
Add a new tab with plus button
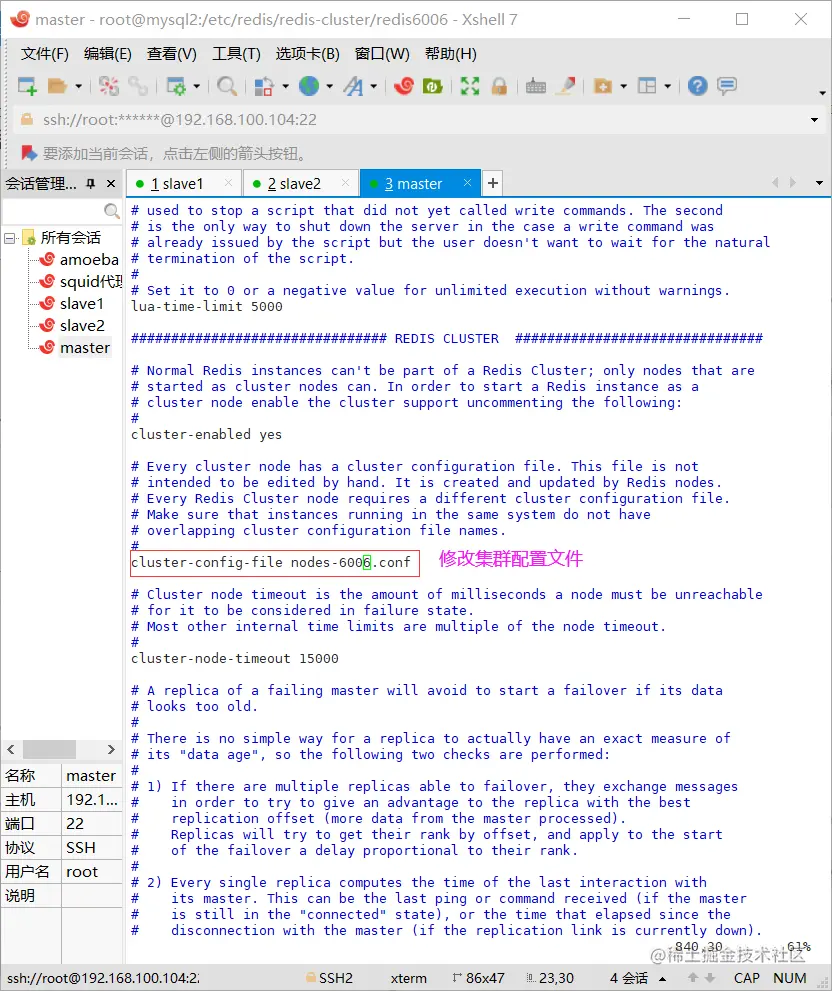(492, 183)
